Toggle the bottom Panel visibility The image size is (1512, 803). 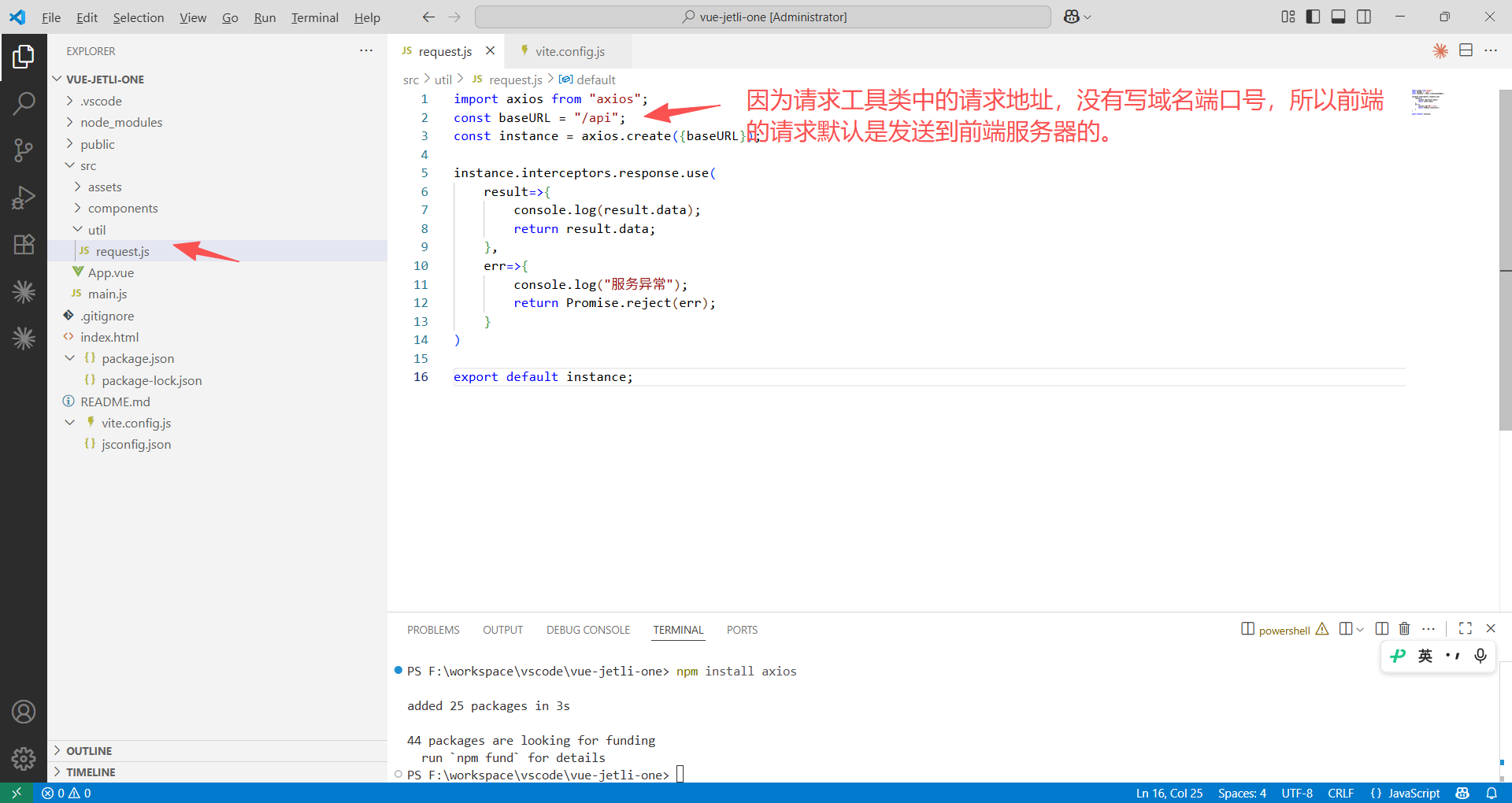coord(1338,17)
